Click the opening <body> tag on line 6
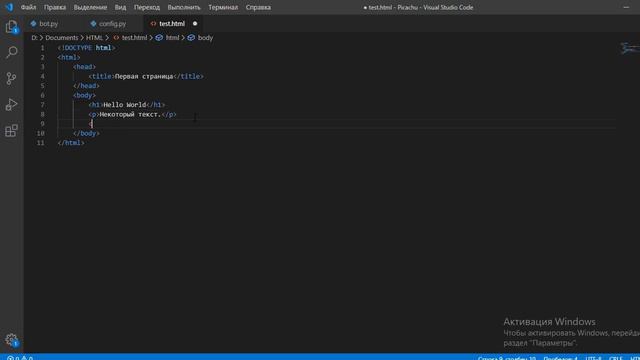The image size is (640, 360). [x=84, y=96]
